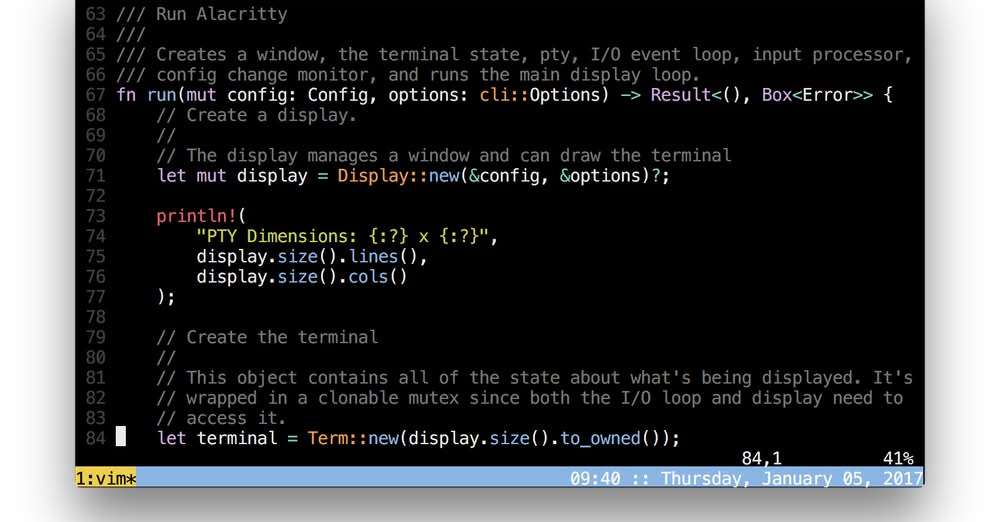Click comment 'access it.' on line 83

point(237,418)
